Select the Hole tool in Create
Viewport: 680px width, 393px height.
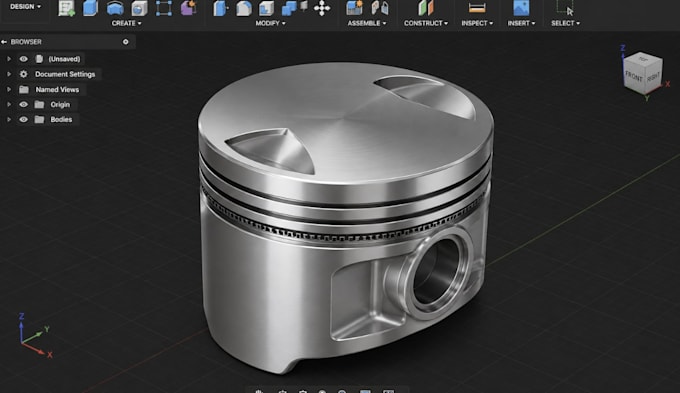(139, 8)
